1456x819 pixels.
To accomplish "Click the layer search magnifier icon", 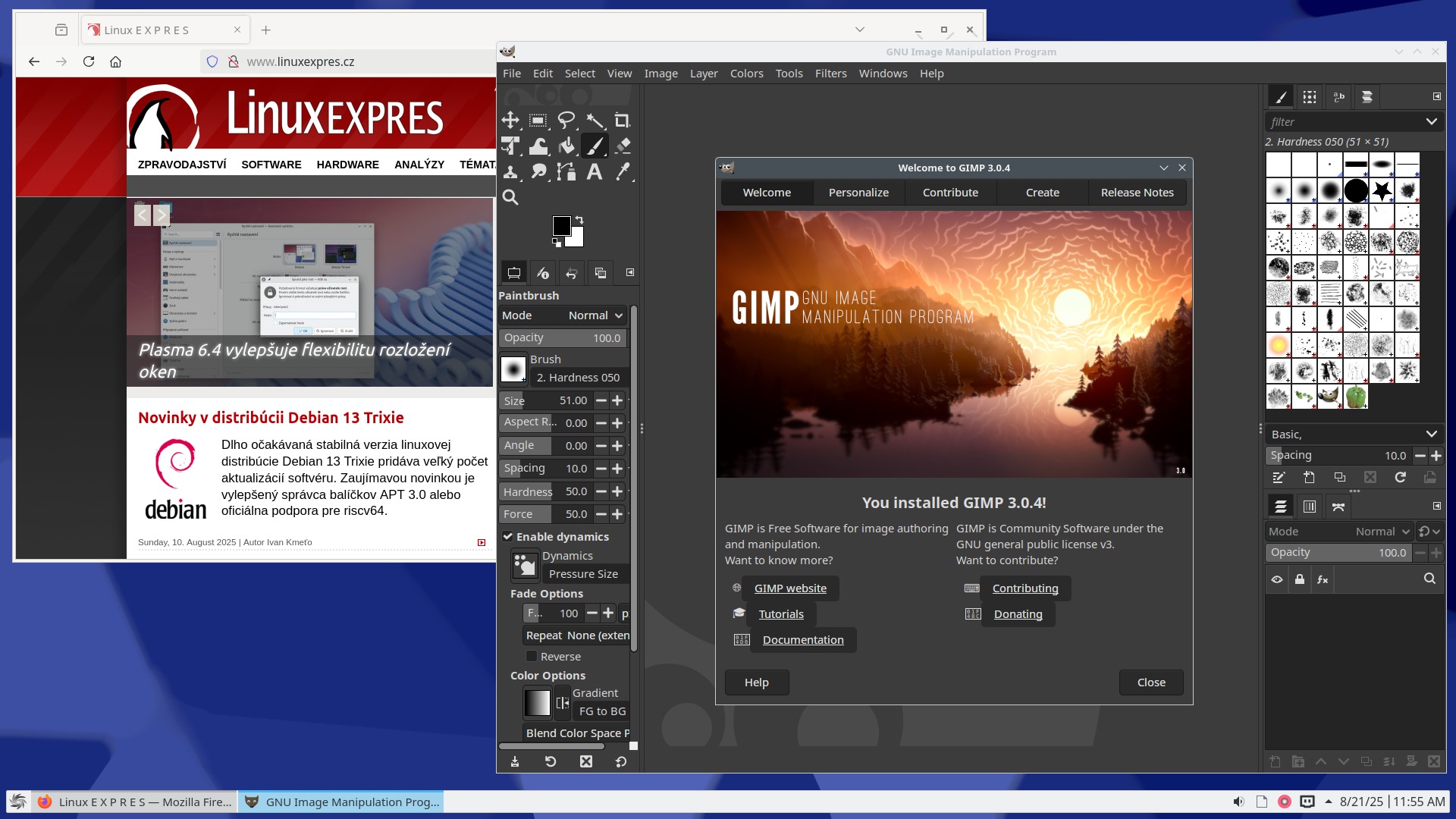I will point(1429,579).
